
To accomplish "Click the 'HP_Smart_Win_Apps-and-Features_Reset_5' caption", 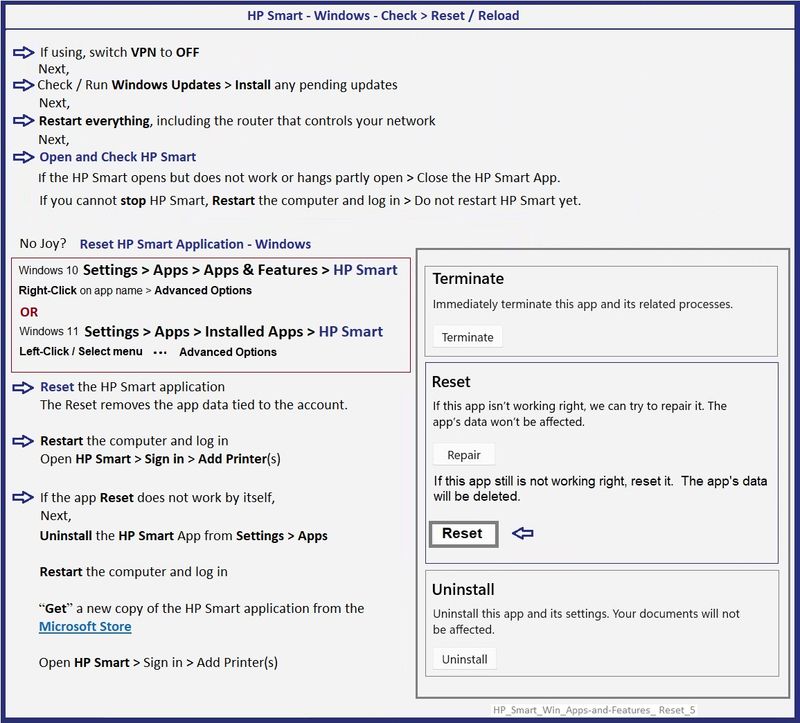I will (594, 710).
